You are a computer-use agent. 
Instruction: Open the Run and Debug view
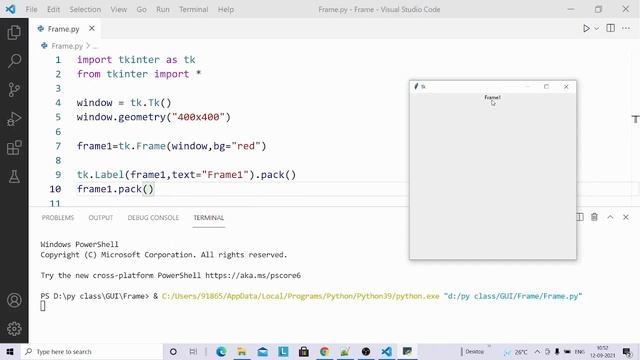click(x=14, y=119)
